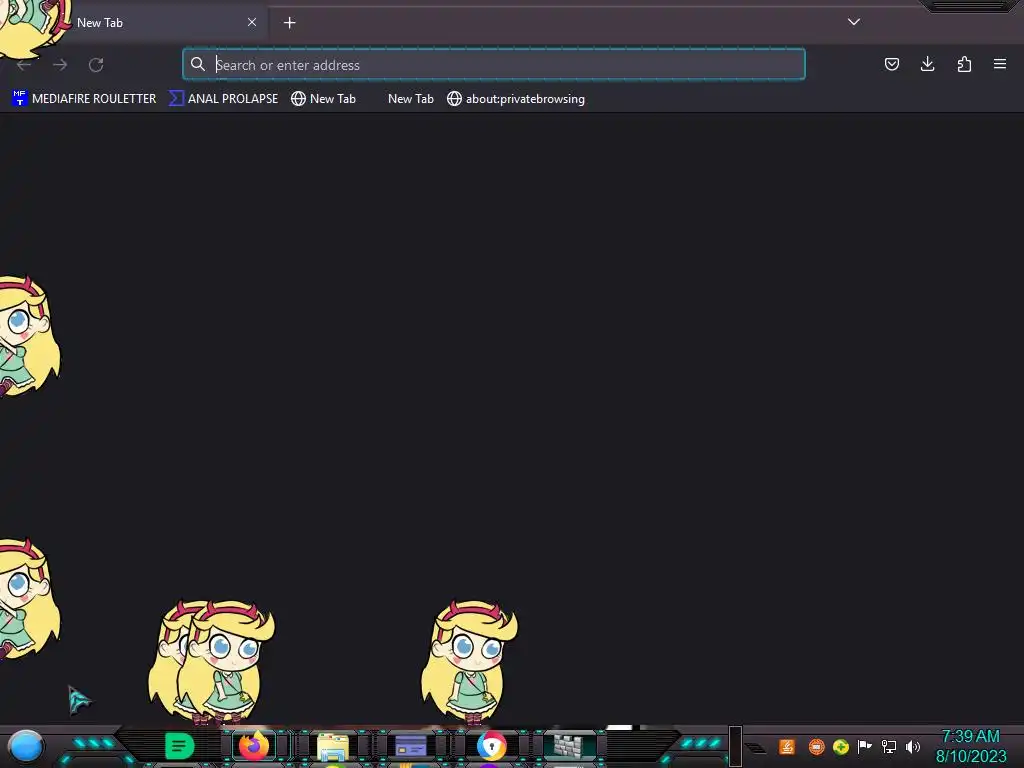Switch to Firefox in the taskbar
The width and height of the screenshot is (1024, 768).
click(x=254, y=745)
